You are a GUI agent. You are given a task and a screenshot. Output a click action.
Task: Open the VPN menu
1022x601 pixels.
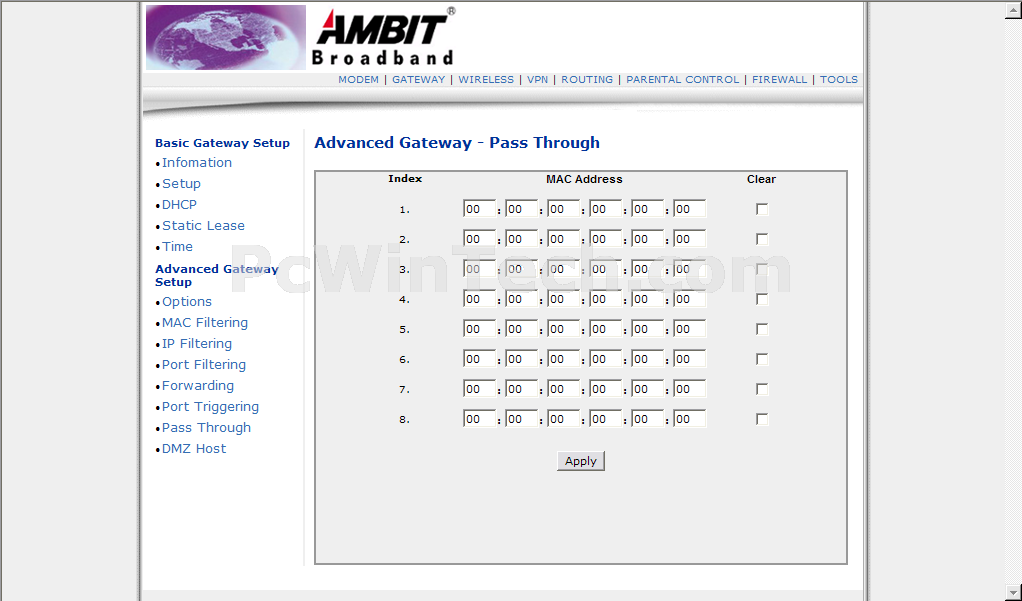click(x=537, y=80)
